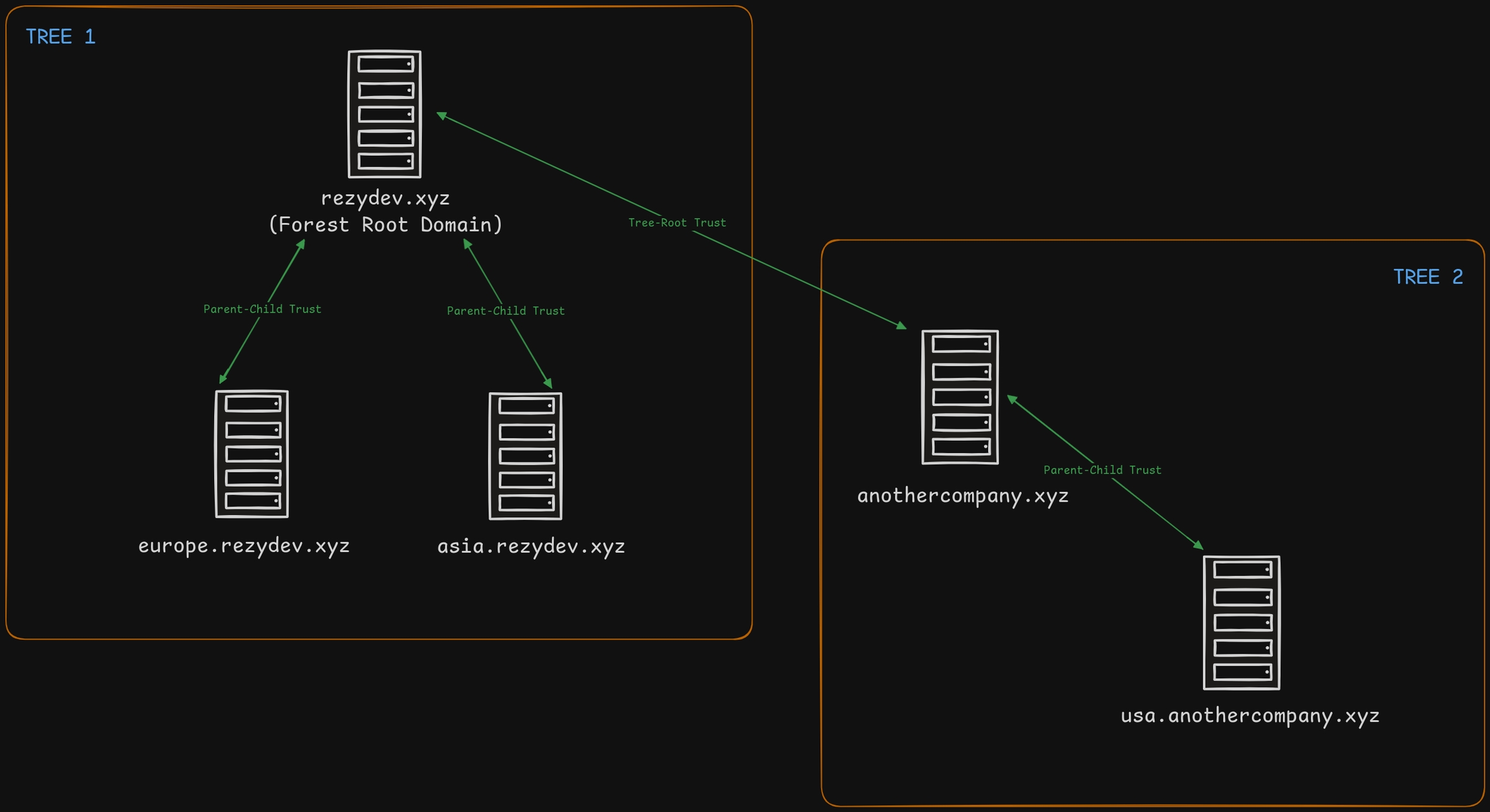Select the europe.rezydev.xyz server icon
1490x812 pixels.
tap(252, 454)
